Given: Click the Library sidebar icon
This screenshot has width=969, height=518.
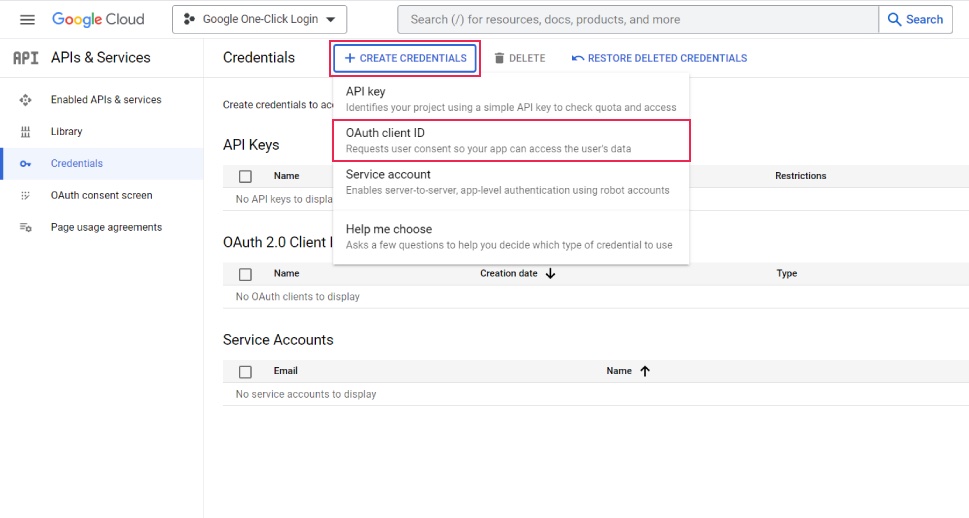Looking at the screenshot, I should pos(25,132).
